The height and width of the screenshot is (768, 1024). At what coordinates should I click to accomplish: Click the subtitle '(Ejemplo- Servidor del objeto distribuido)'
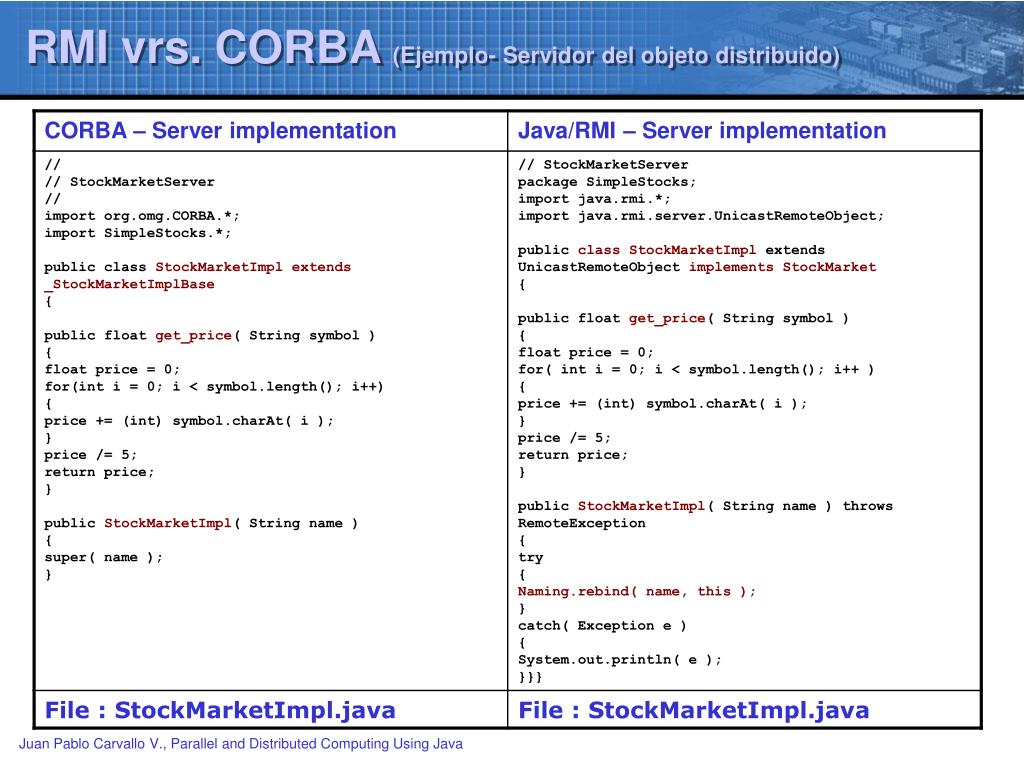(616, 56)
